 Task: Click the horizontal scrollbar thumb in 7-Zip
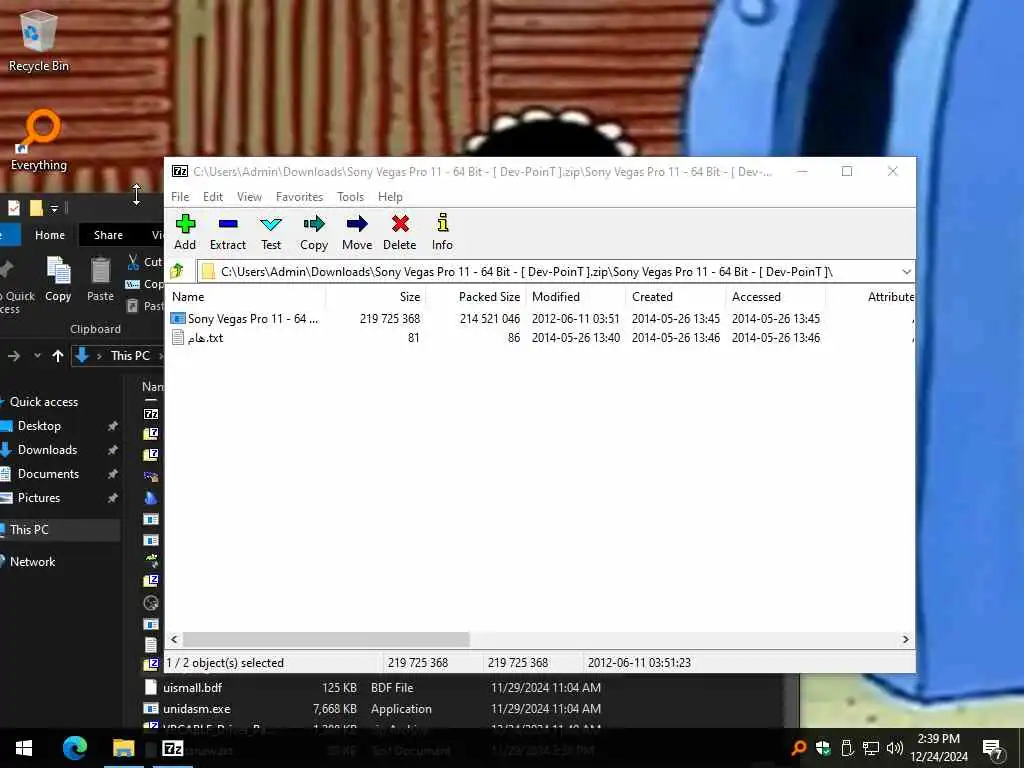(x=326, y=639)
